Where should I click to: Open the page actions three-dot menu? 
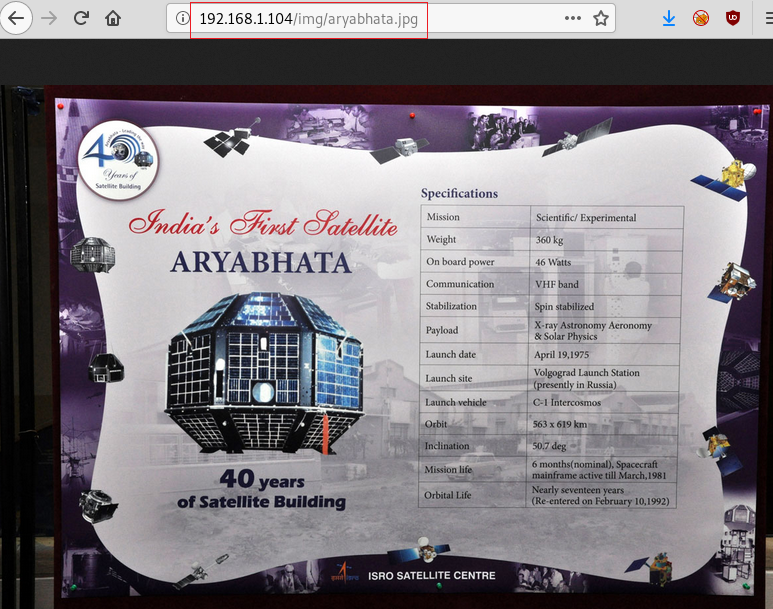click(572, 18)
